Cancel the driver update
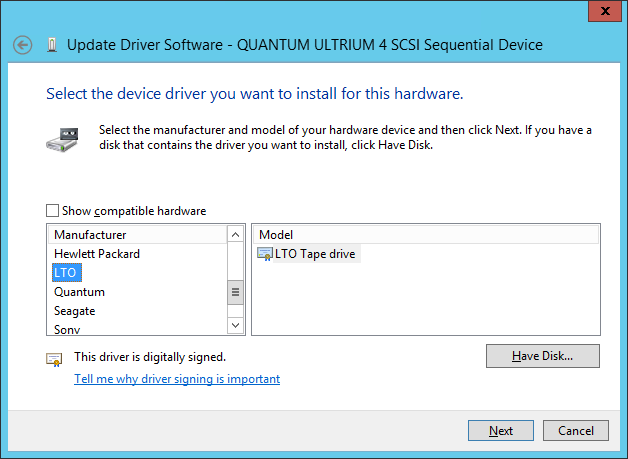 click(576, 431)
